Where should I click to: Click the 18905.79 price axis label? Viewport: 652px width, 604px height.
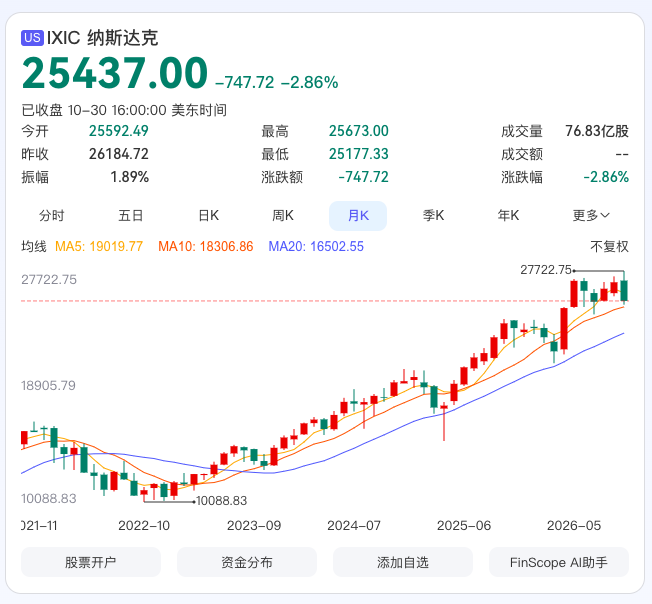click(49, 385)
